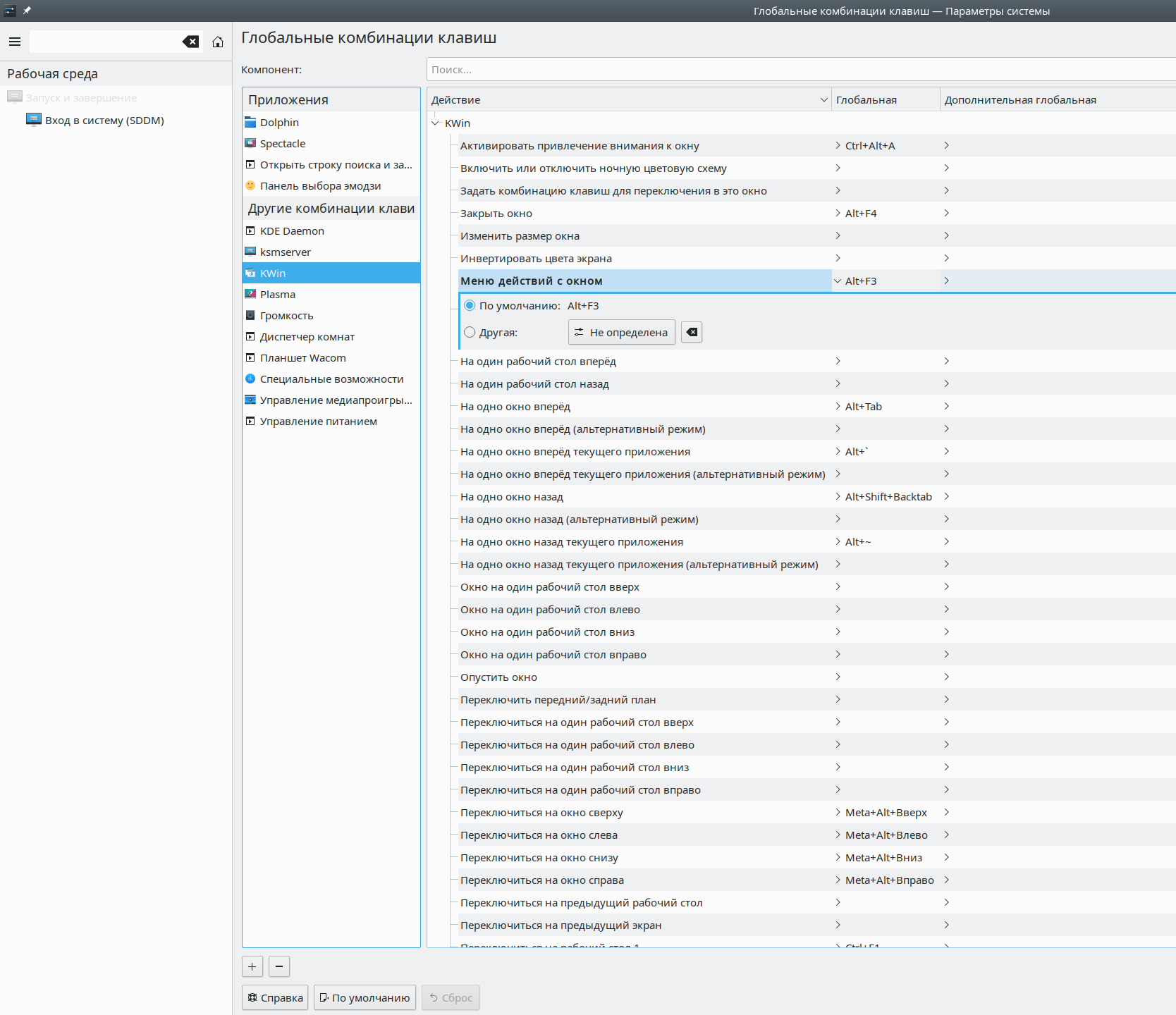
Task: Expand the Meta+Alt+Вверх shortcut
Action: [x=838, y=812]
